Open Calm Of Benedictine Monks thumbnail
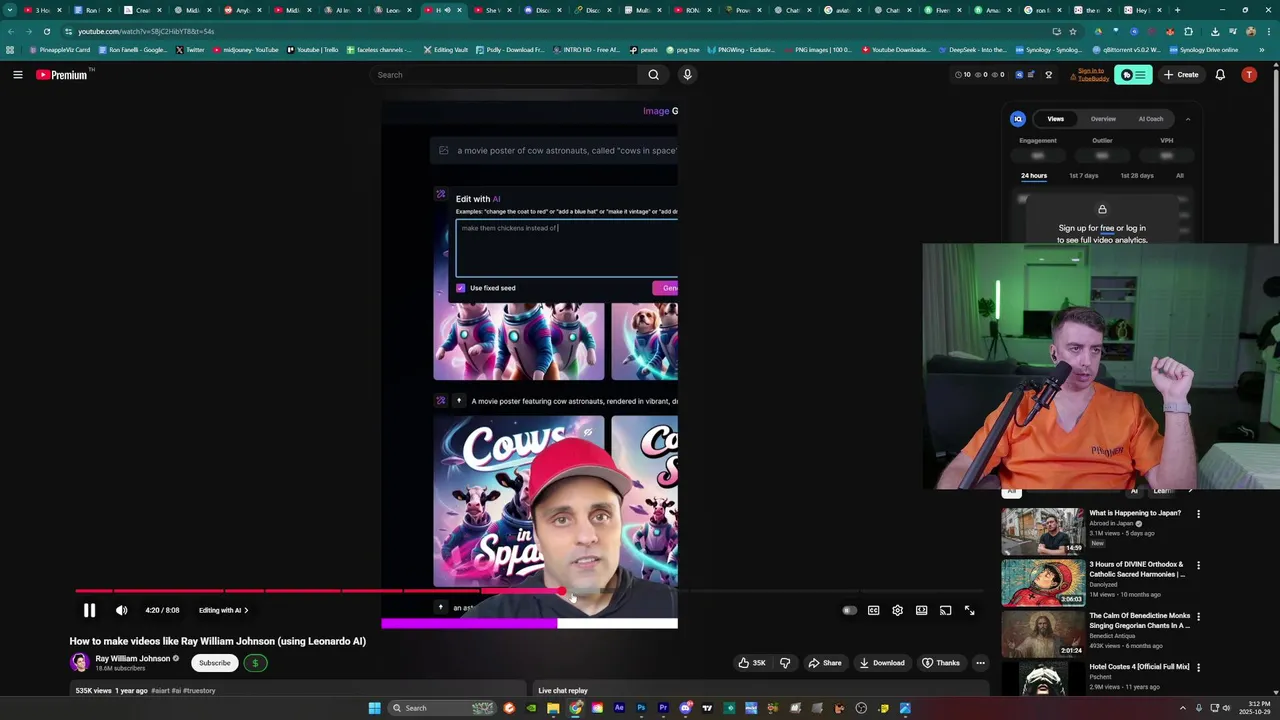Image resolution: width=1280 pixels, height=720 pixels. 1043,634
